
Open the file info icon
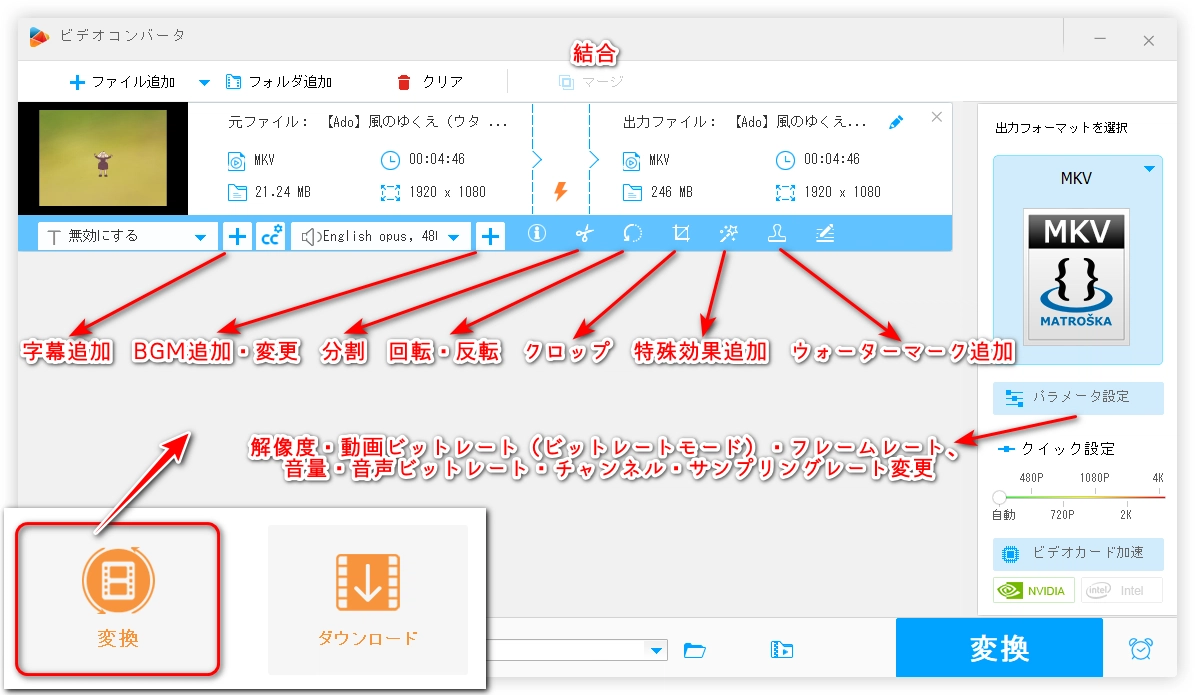click(537, 234)
